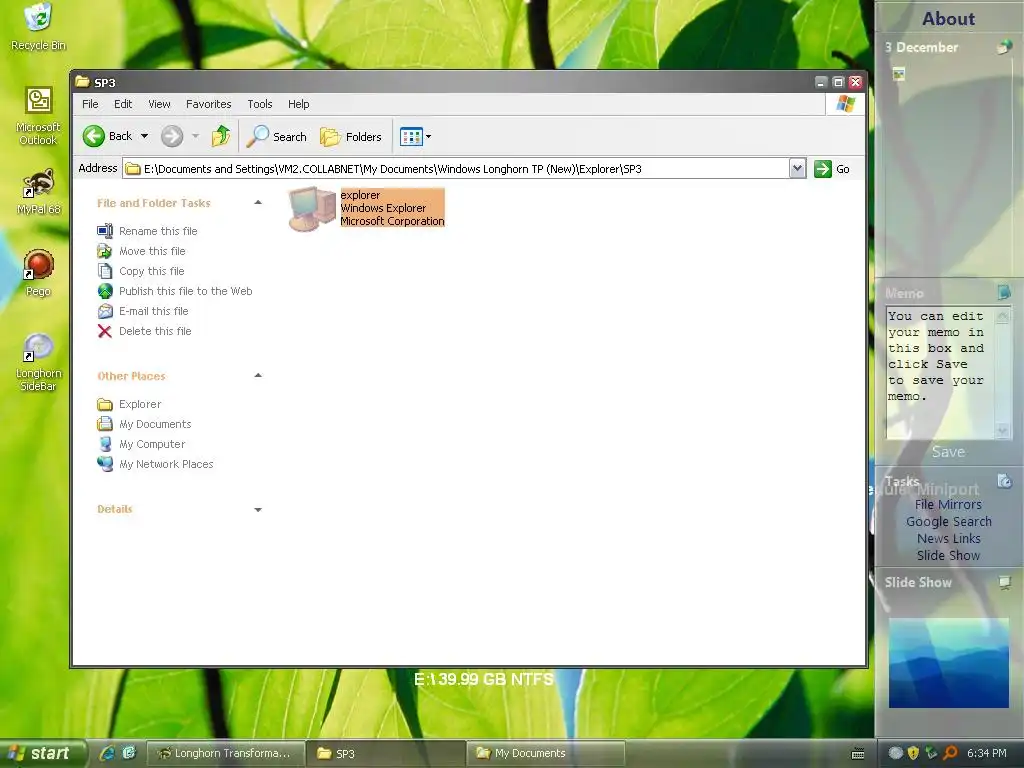The height and width of the screenshot is (768, 1024).
Task: Click the 3 December panel icon
Action: point(1004,47)
